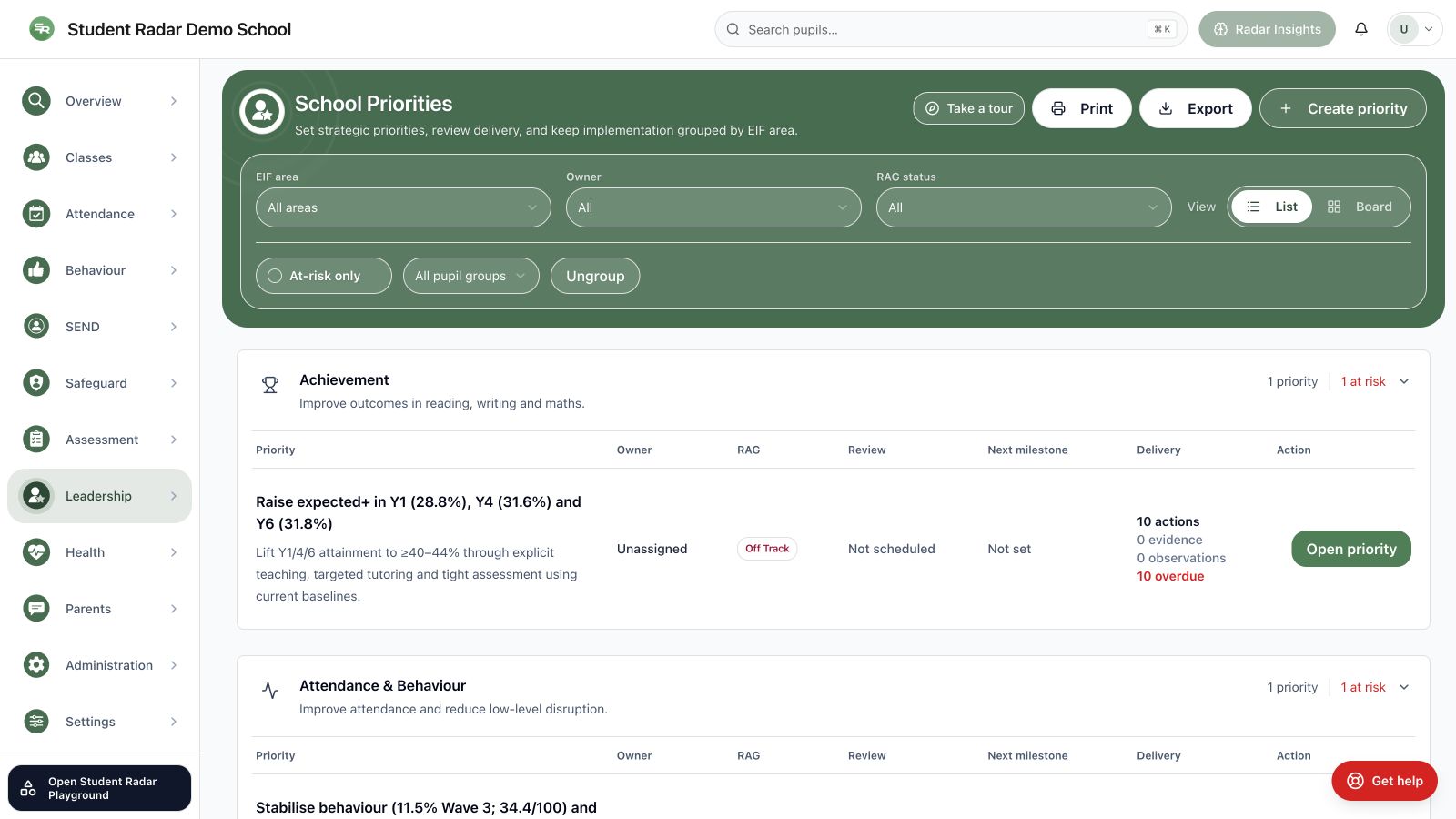Select the Behaviour thumbs-up icon
Image resolution: width=1456 pixels, height=819 pixels.
(x=36, y=270)
